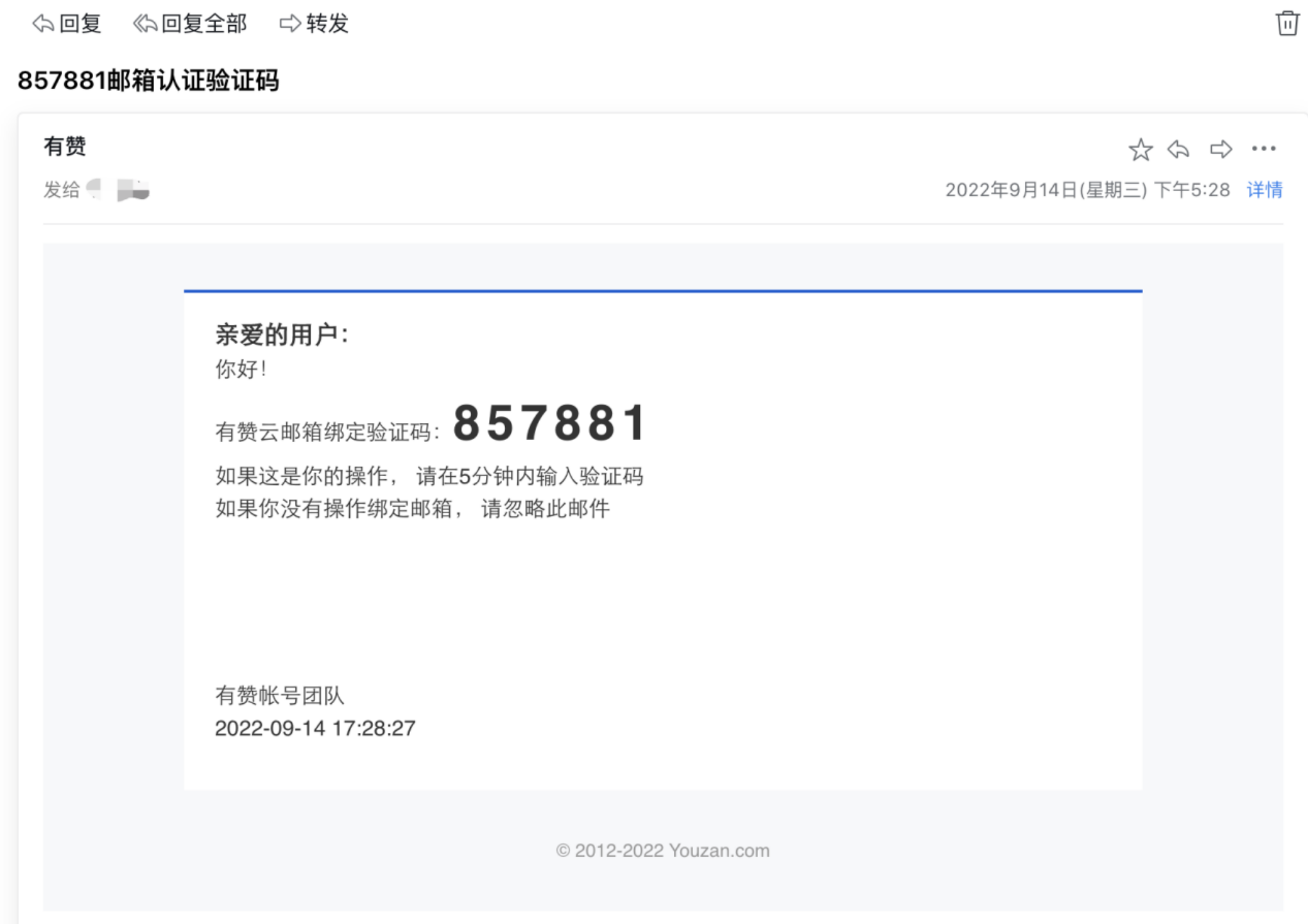
Task: Click the line 请忽略此邮件
Action: pyautogui.click(x=545, y=509)
